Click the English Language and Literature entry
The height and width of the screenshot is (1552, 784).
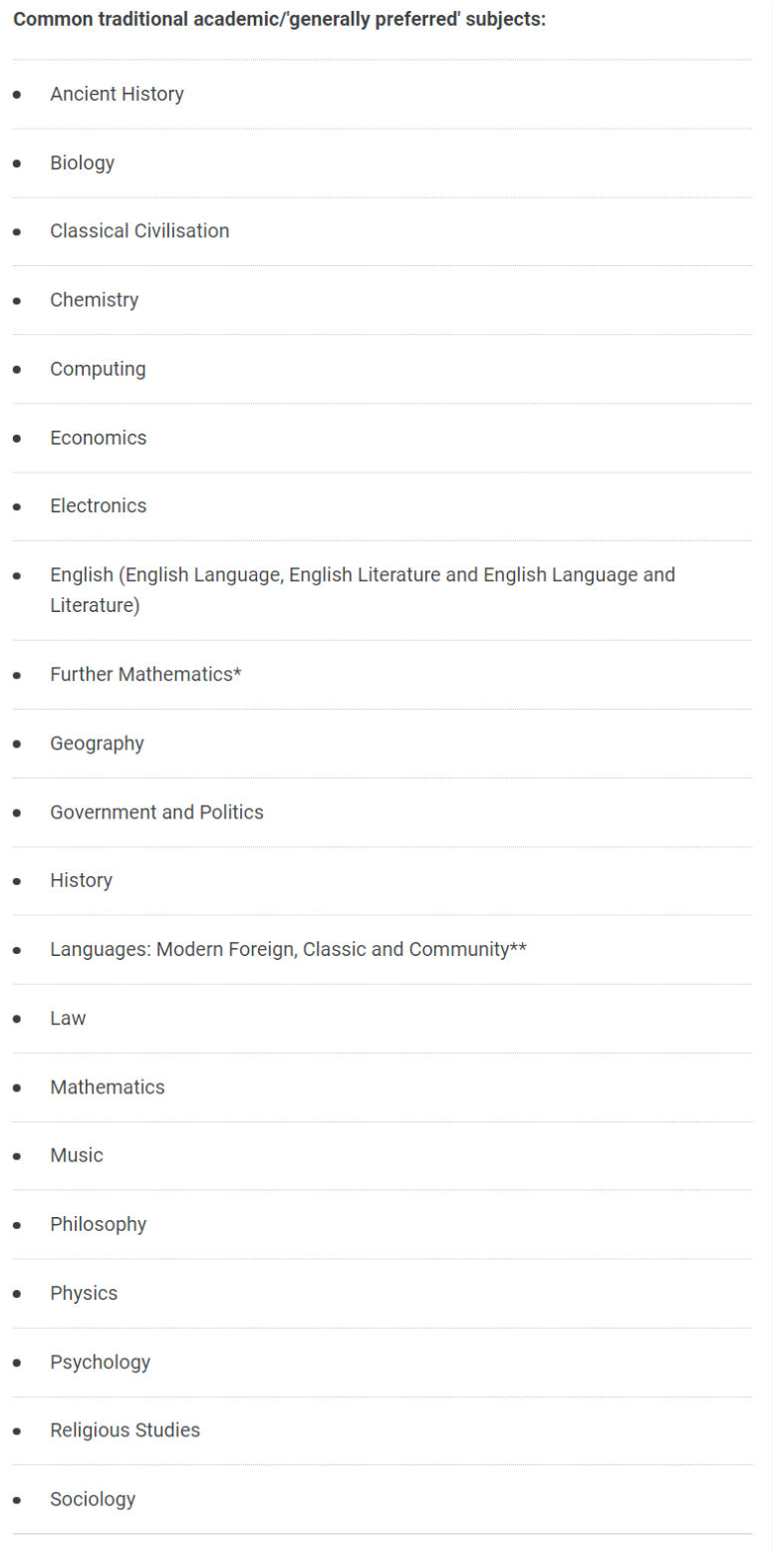(363, 589)
